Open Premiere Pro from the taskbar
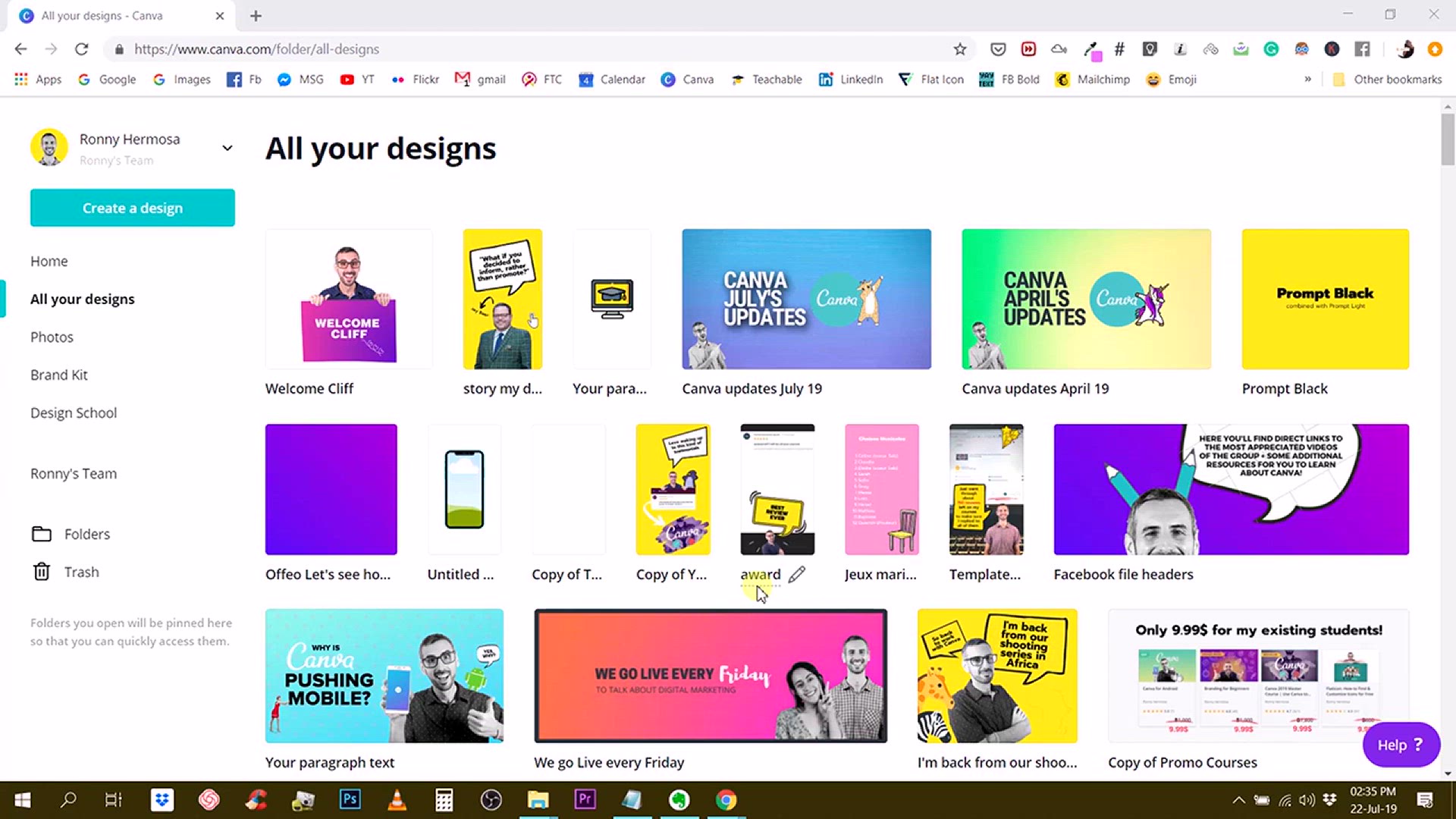The width and height of the screenshot is (1456, 819). click(x=585, y=799)
